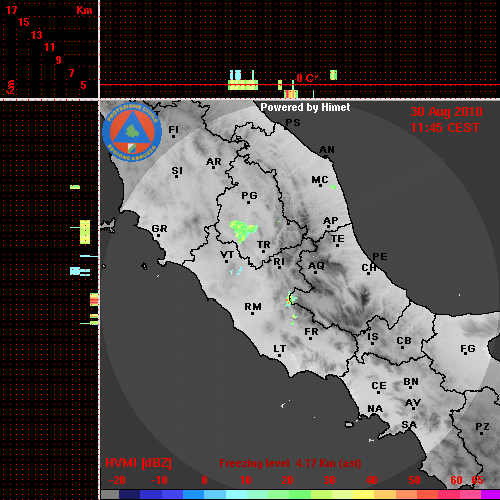Click the AP city label
Image resolution: width=500 pixels, height=500 pixels.
331,221
